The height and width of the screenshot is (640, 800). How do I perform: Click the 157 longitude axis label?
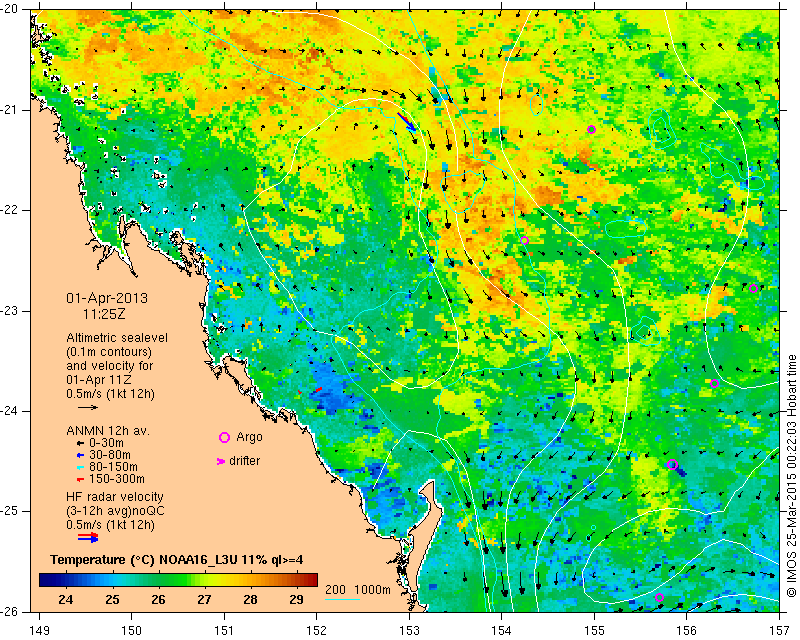coord(780,630)
